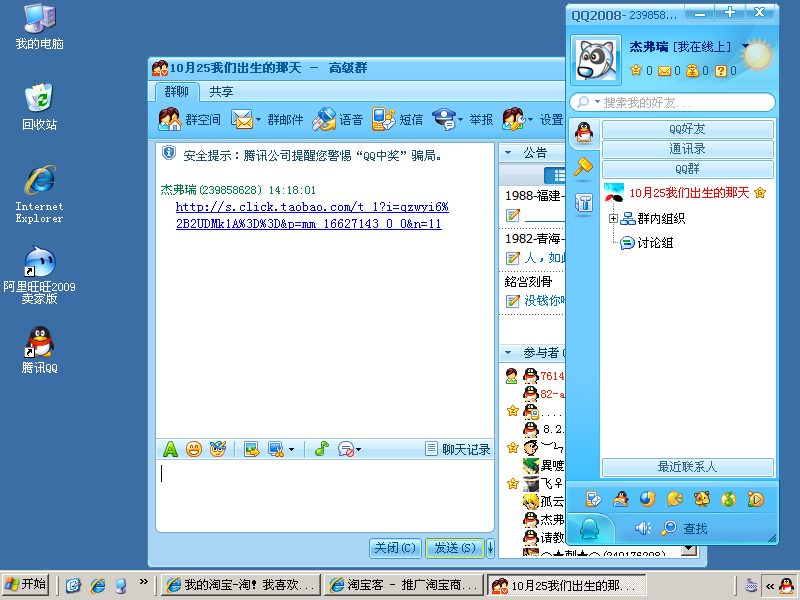The image size is (800, 600).
Task: Click the bear icon in QQ bottom app row
Action: tap(702, 499)
